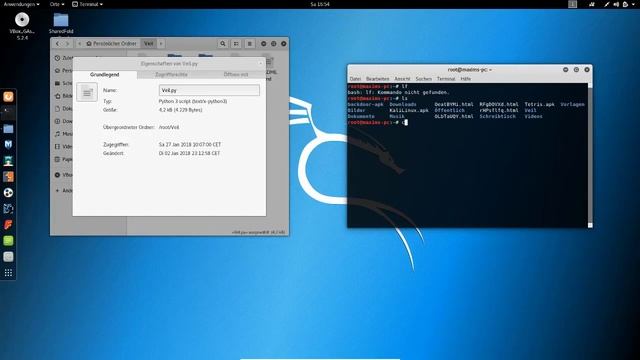Click the terminal vertical scrollbar
640x360 pixels.
(590, 155)
